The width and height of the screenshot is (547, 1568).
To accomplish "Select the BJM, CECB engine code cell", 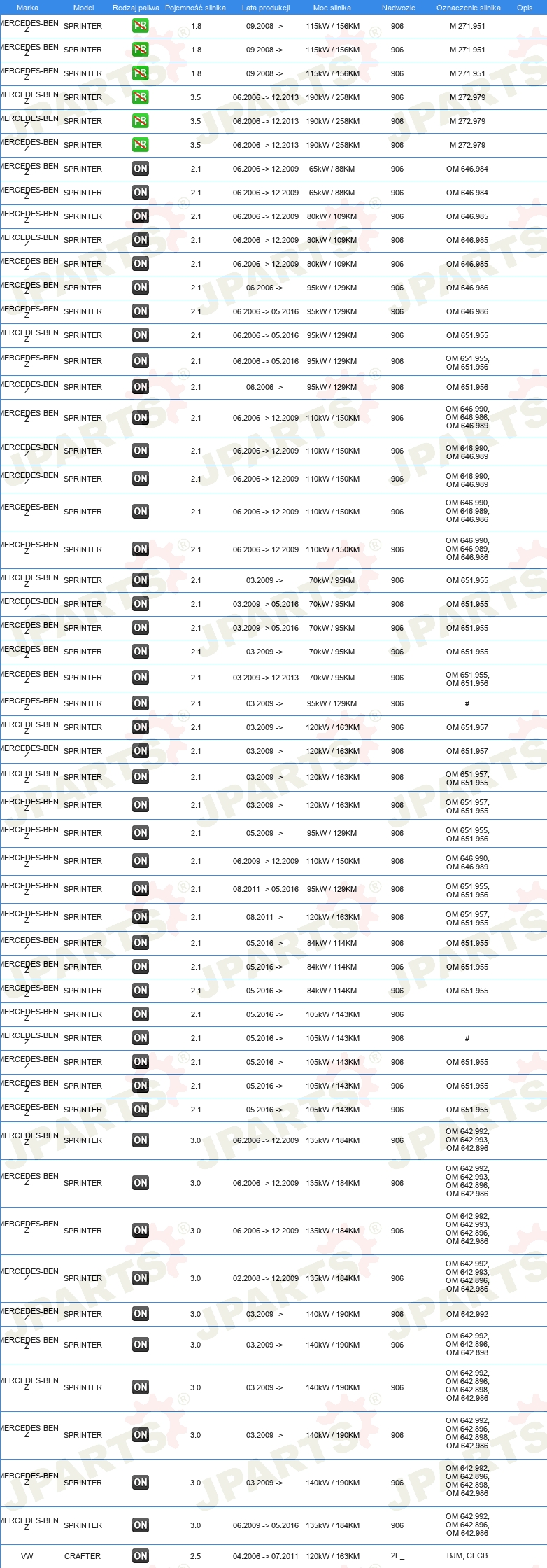I will click(x=467, y=1555).
